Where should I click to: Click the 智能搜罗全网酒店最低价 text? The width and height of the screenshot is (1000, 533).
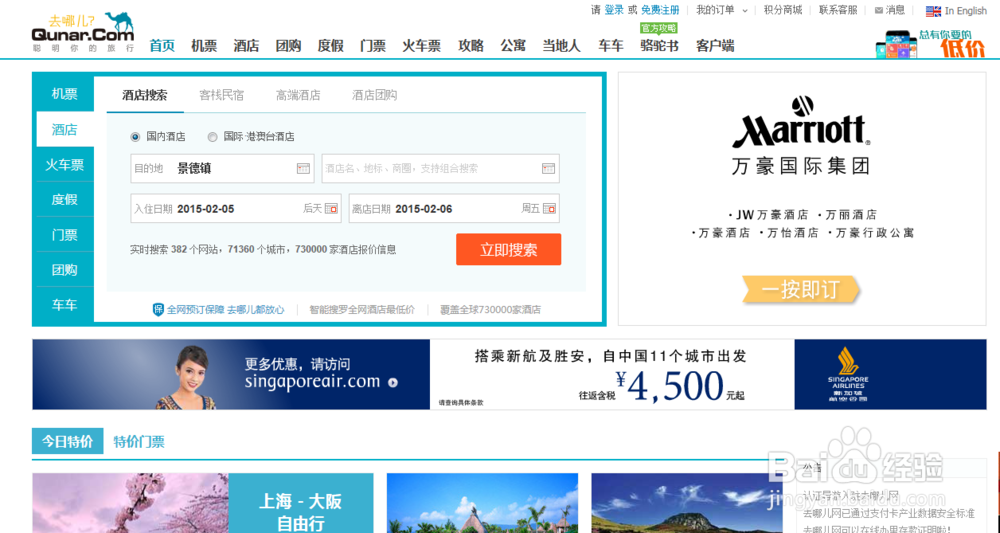tap(362, 310)
